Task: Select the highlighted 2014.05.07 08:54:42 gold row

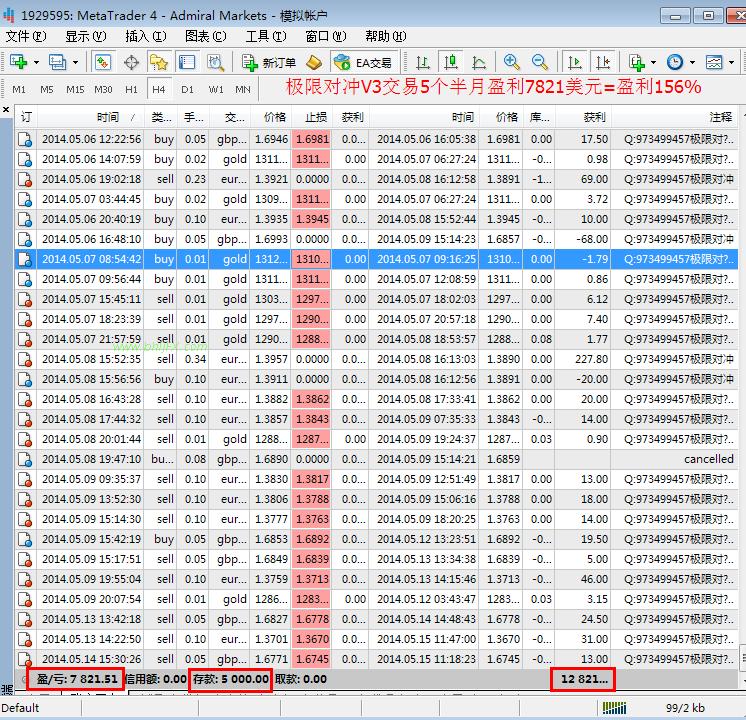Action: [377, 259]
